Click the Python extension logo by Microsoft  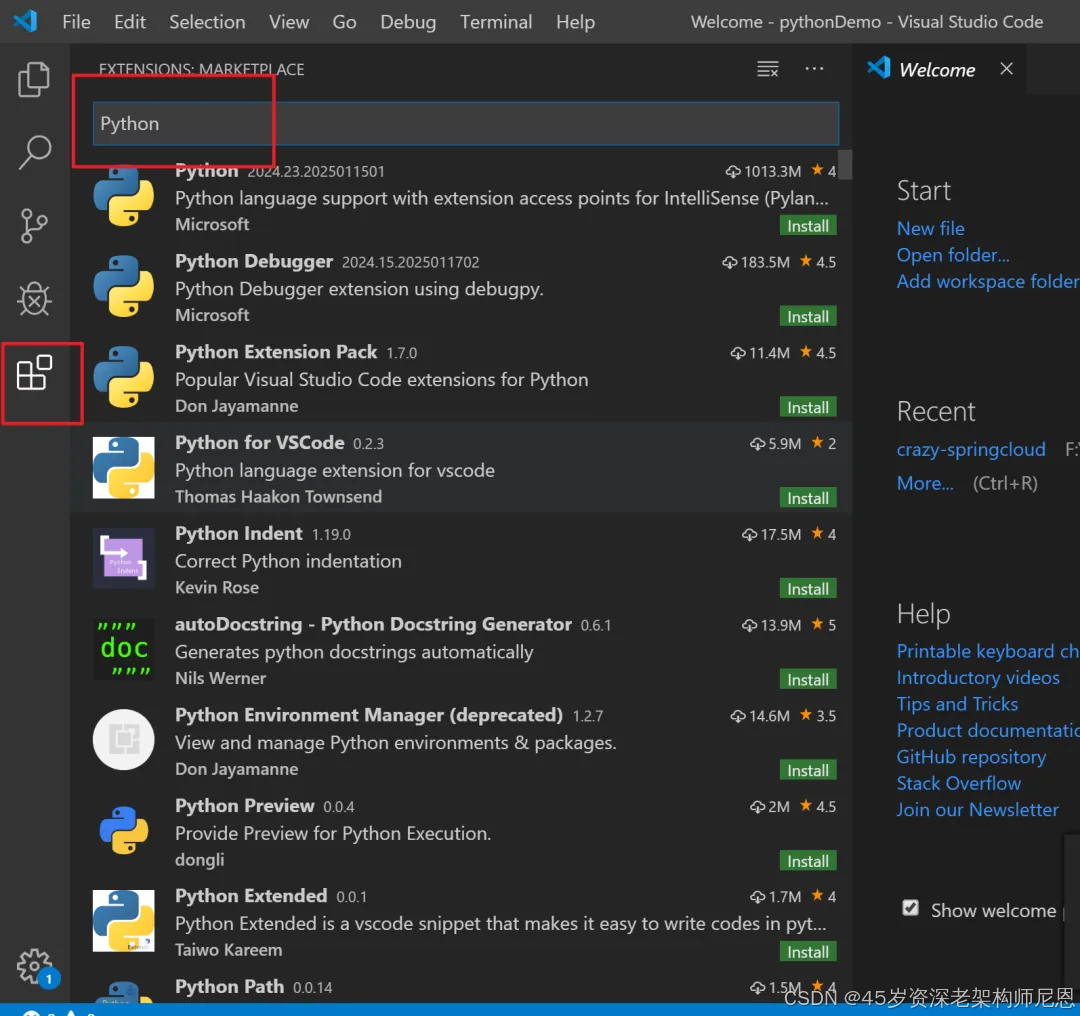[x=124, y=196]
